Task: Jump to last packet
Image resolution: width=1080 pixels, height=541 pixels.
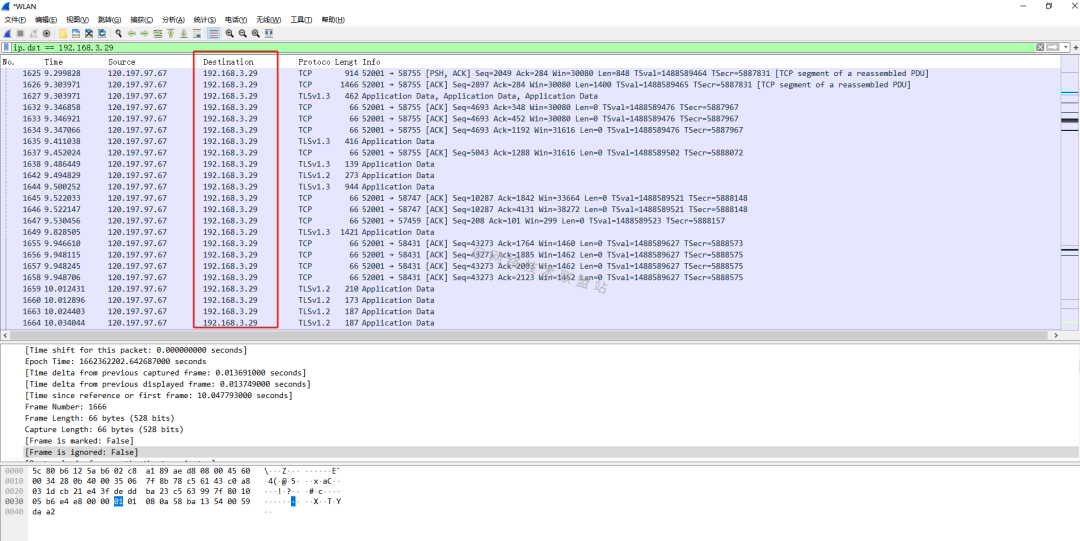Action: [184, 33]
